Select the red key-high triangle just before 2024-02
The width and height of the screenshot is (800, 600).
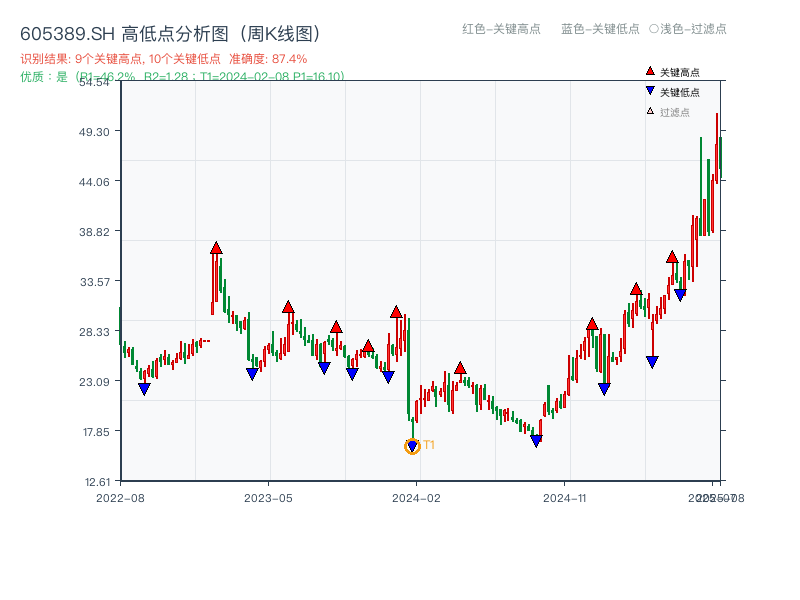[396, 312]
